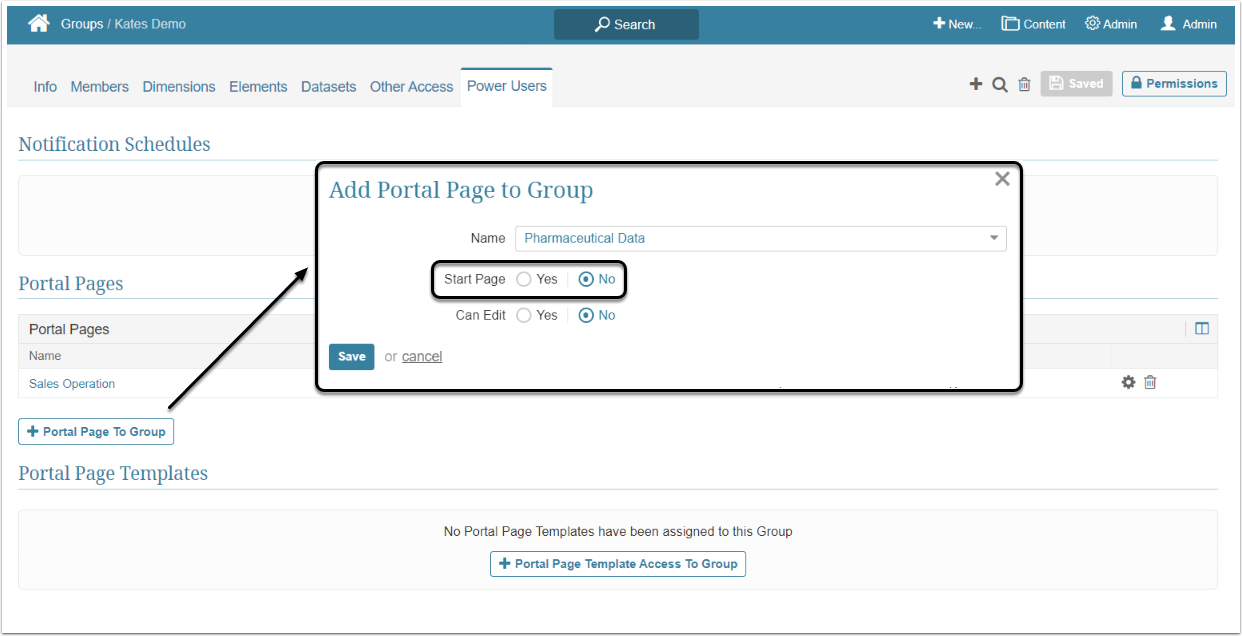The height and width of the screenshot is (636, 1242).
Task: Open the Admin user menu
Action: [1188, 24]
